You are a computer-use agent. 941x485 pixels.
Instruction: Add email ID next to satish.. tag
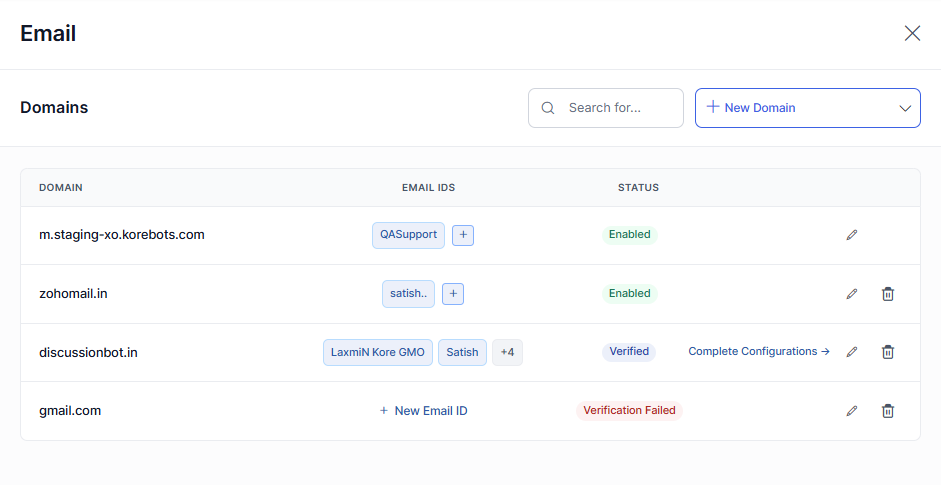(453, 294)
